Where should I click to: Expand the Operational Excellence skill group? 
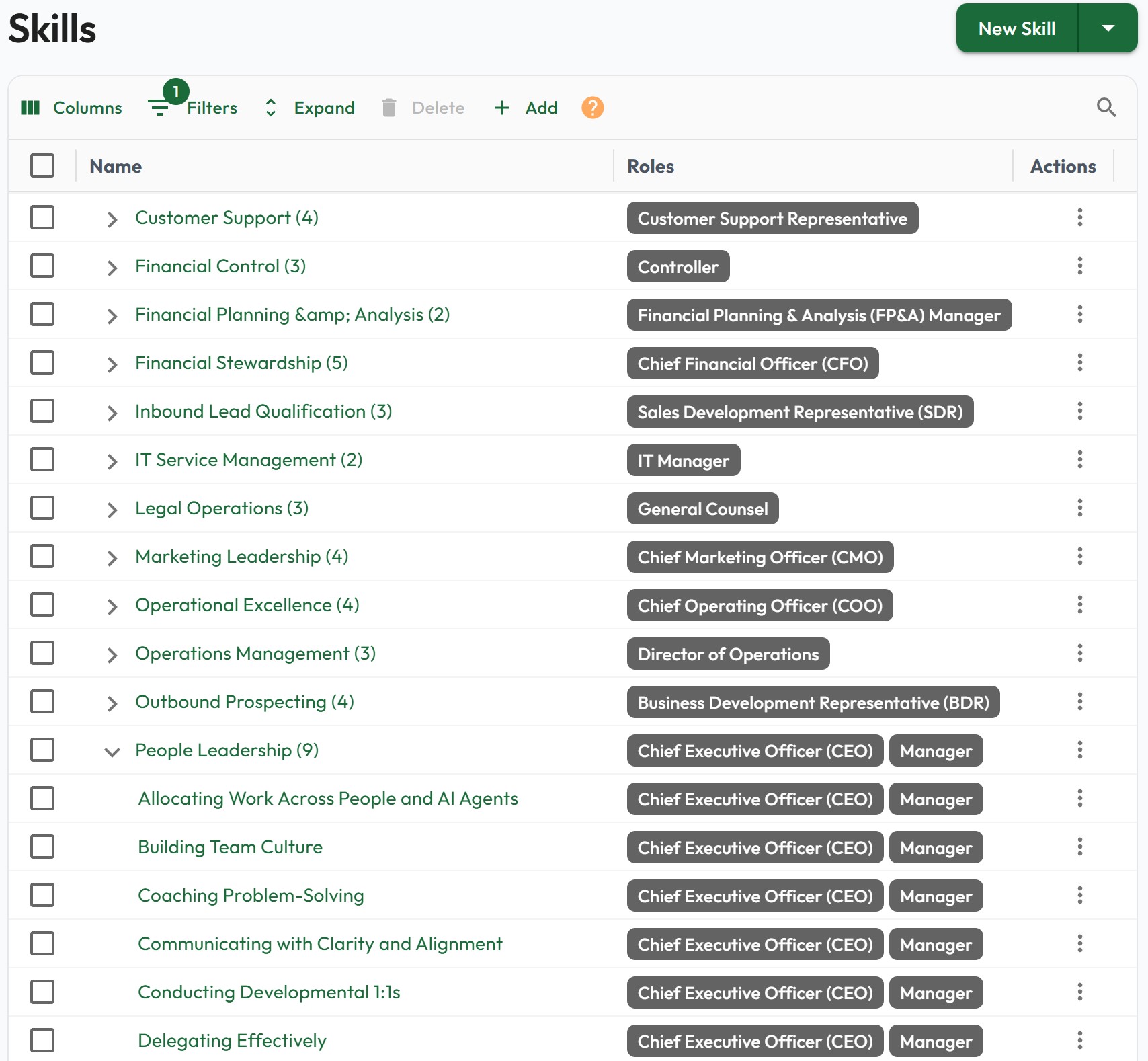pos(112,604)
